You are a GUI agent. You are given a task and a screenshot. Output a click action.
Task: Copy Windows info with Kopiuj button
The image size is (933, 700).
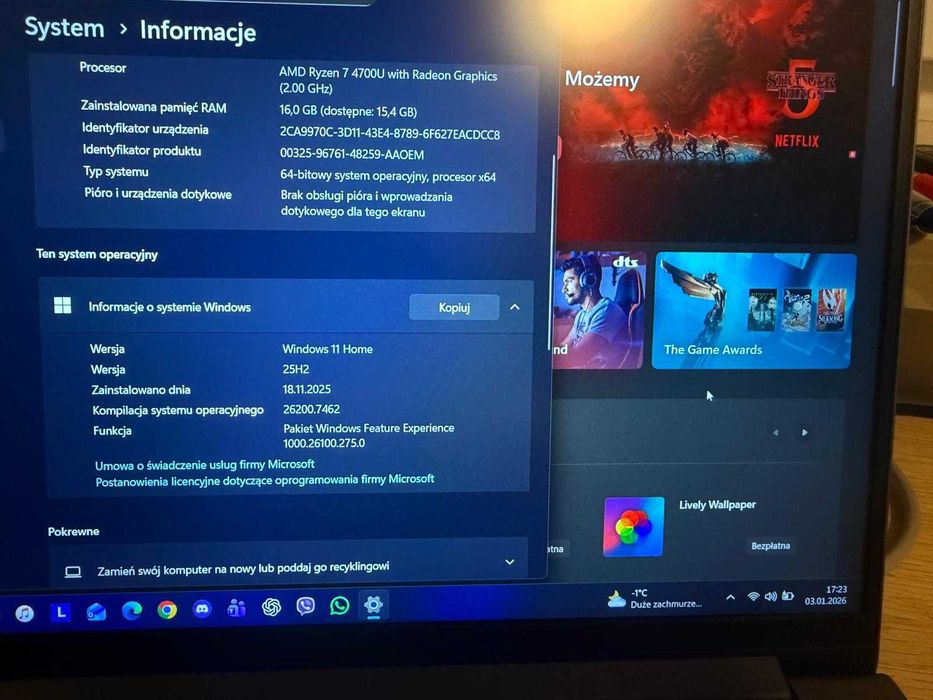[x=454, y=307]
